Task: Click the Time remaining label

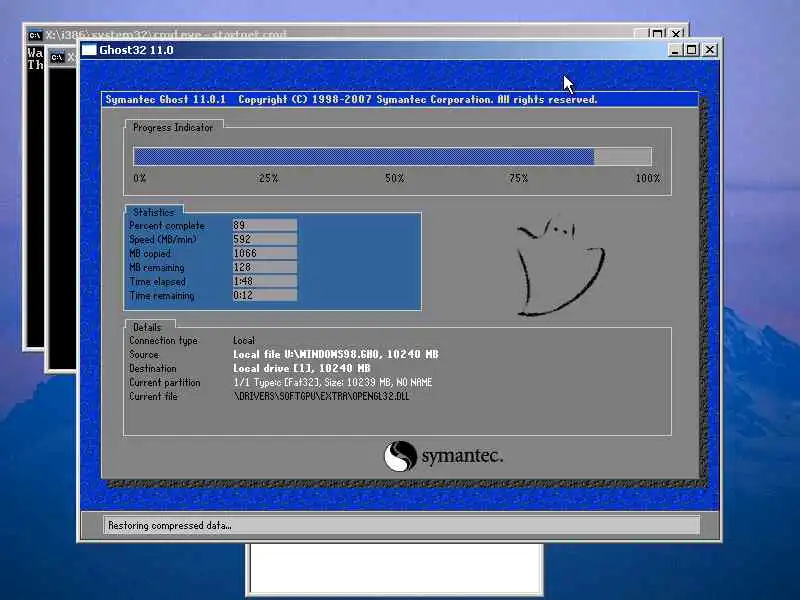Action: click(162, 295)
